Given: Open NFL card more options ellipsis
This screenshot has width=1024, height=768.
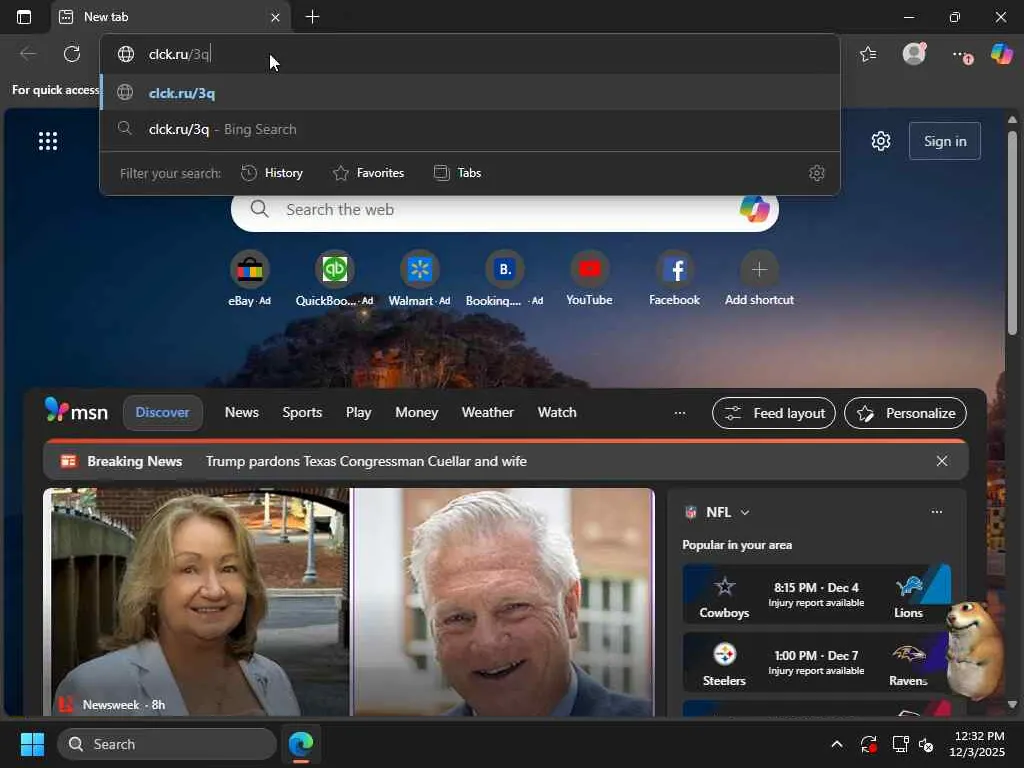Looking at the screenshot, I should pyautogui.click(x=936, y=512).
